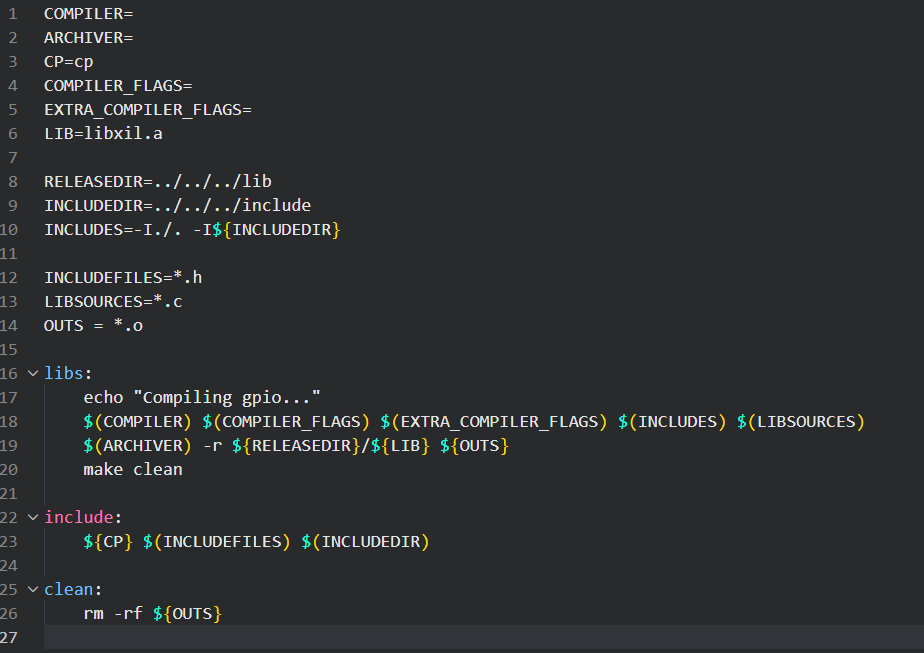The width and height of the screenshot is (924, 653).
Task: Click line number 27 in the gutter
Action: (x=10, y=638)
